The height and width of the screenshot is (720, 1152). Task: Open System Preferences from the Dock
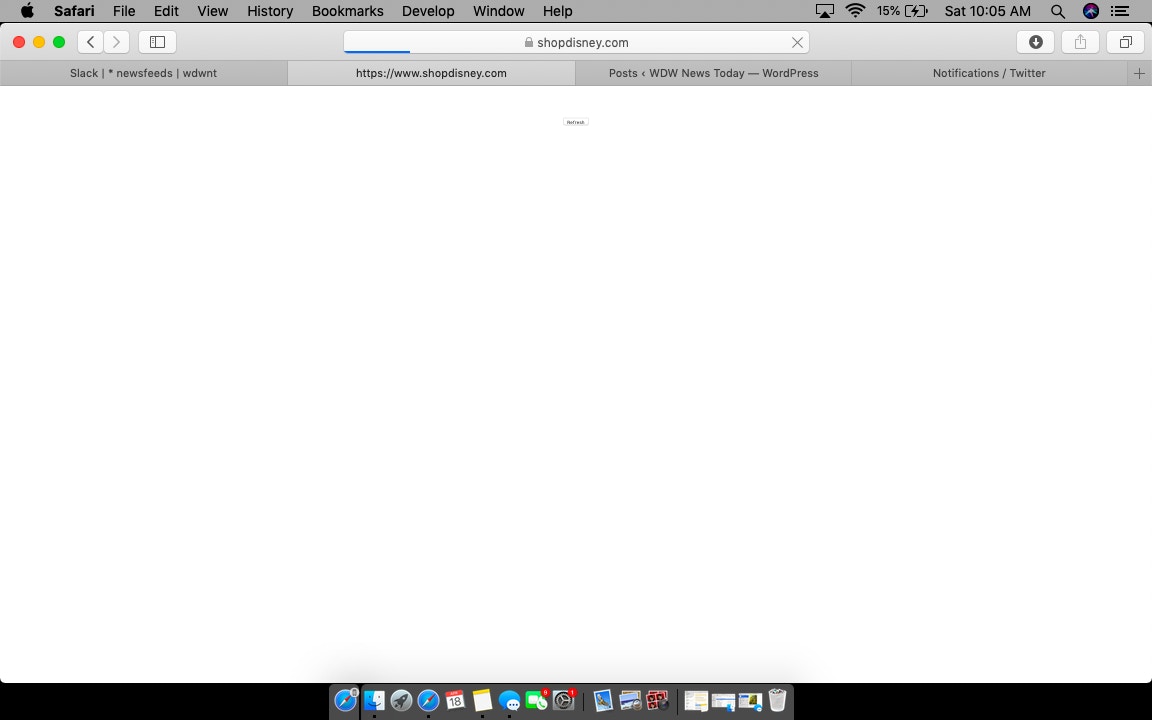(x=564, y=701)
